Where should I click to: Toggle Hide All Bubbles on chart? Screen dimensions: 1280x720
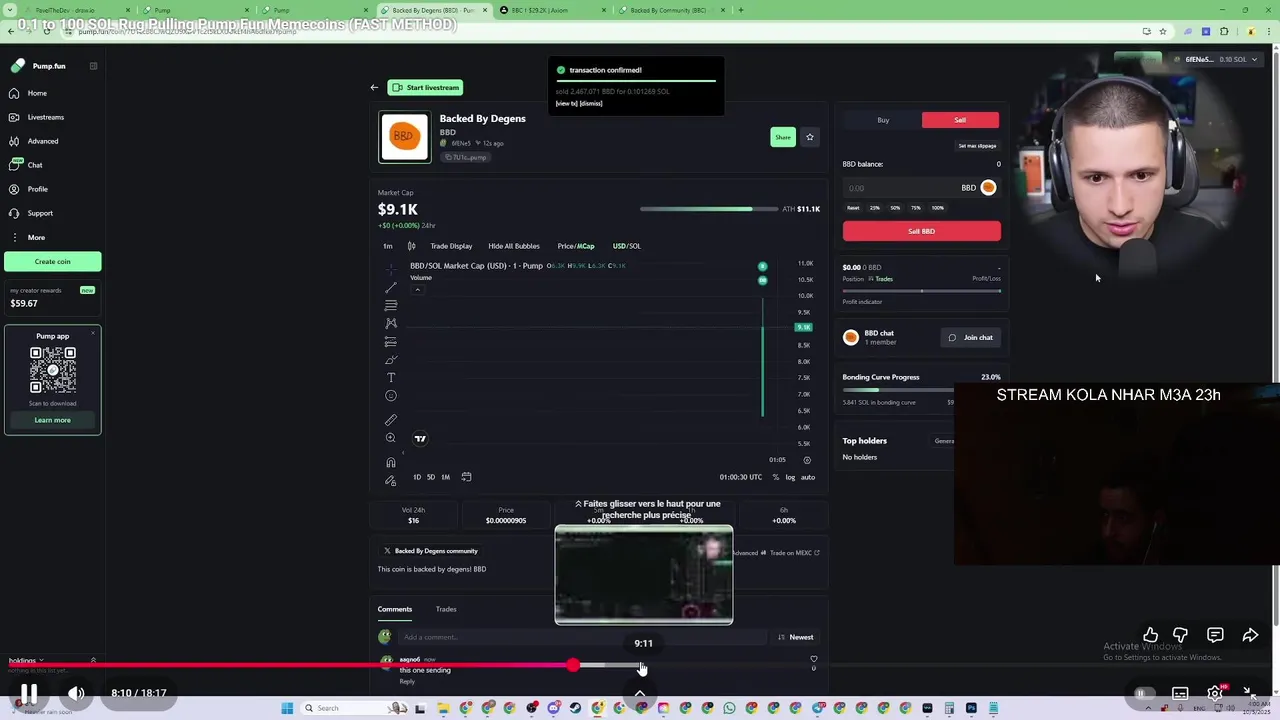[514, 246]
